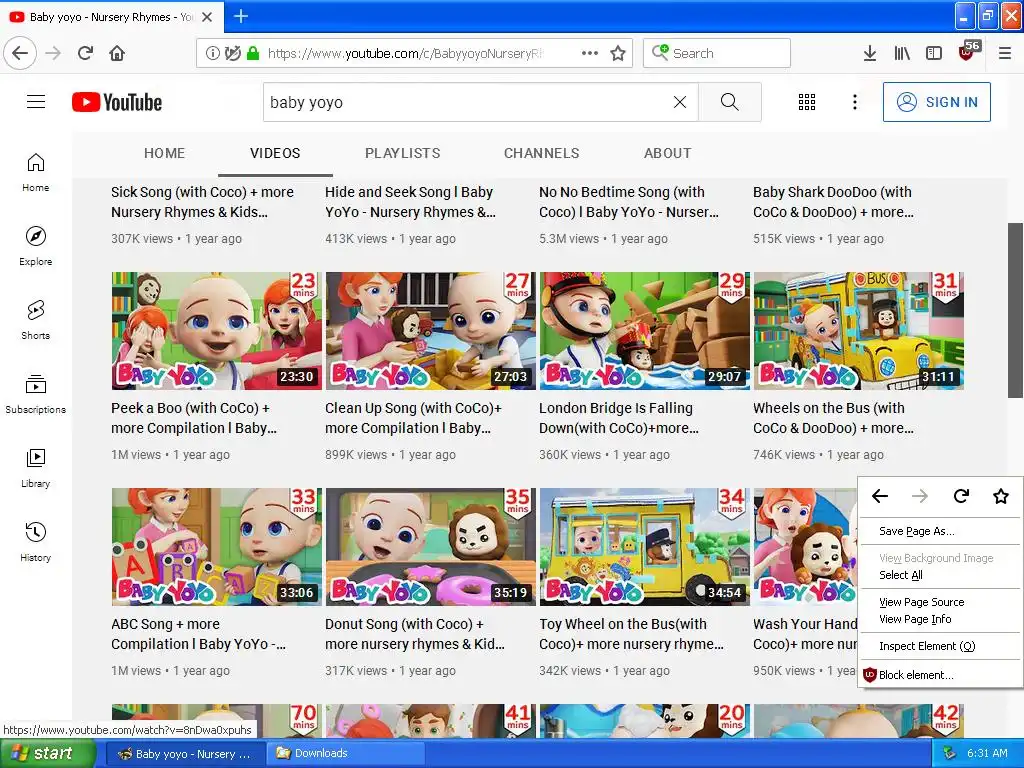Viewport: 1024px width, 768px height.
Task: Reload page using toolbar refresh icon
Action: pos(86,53)
